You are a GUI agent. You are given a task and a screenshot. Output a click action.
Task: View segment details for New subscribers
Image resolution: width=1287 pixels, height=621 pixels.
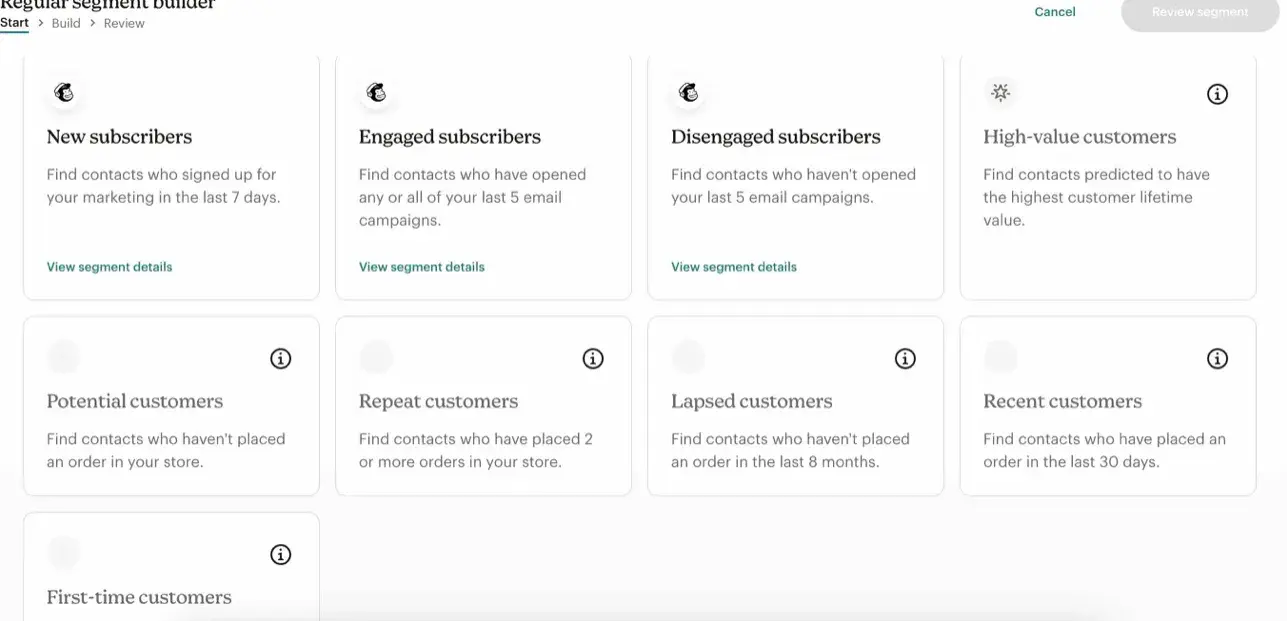[x=109, y=267]
